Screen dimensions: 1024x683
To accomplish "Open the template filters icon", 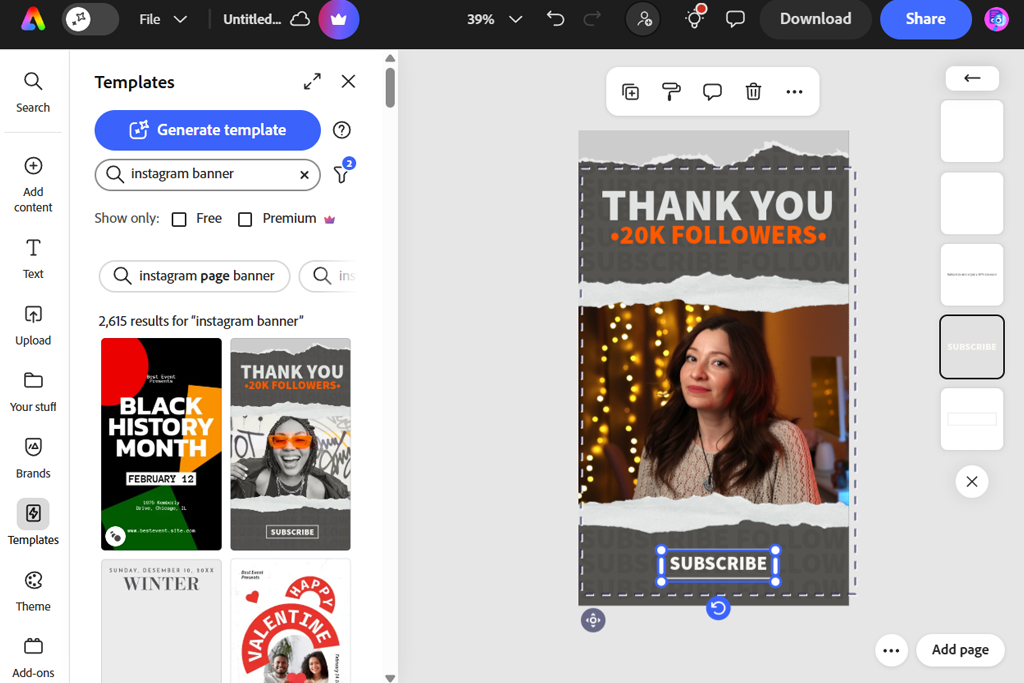I will click(342, 173).
